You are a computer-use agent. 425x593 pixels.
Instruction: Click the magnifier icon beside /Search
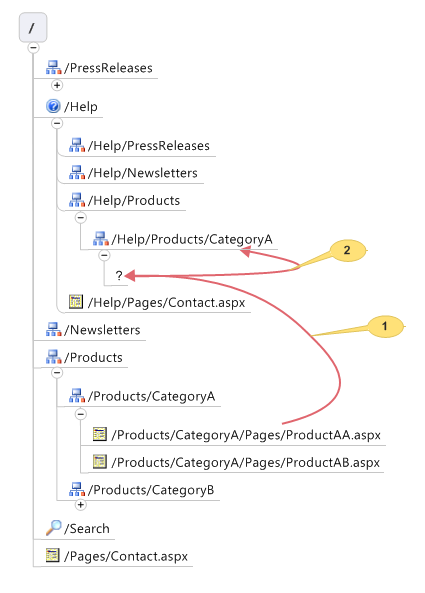53,528
